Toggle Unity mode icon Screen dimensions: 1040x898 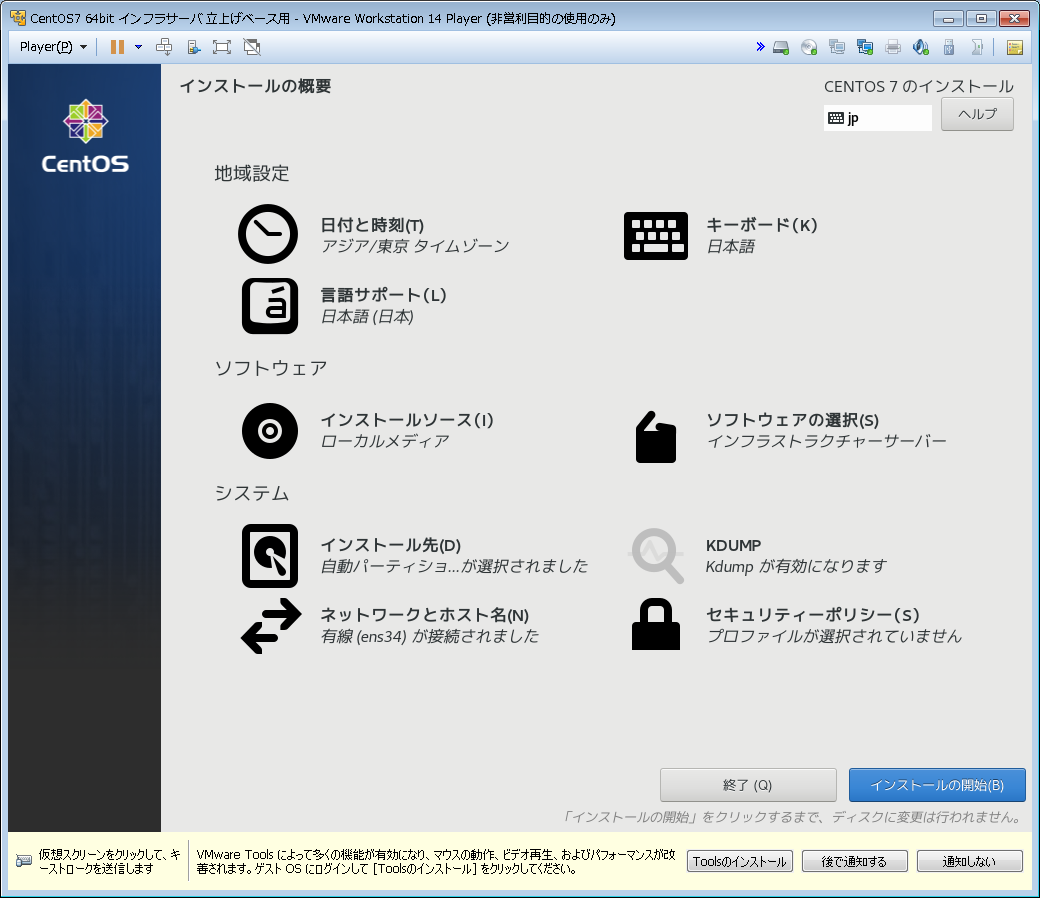pyautogui.click(x=251, y=47)
